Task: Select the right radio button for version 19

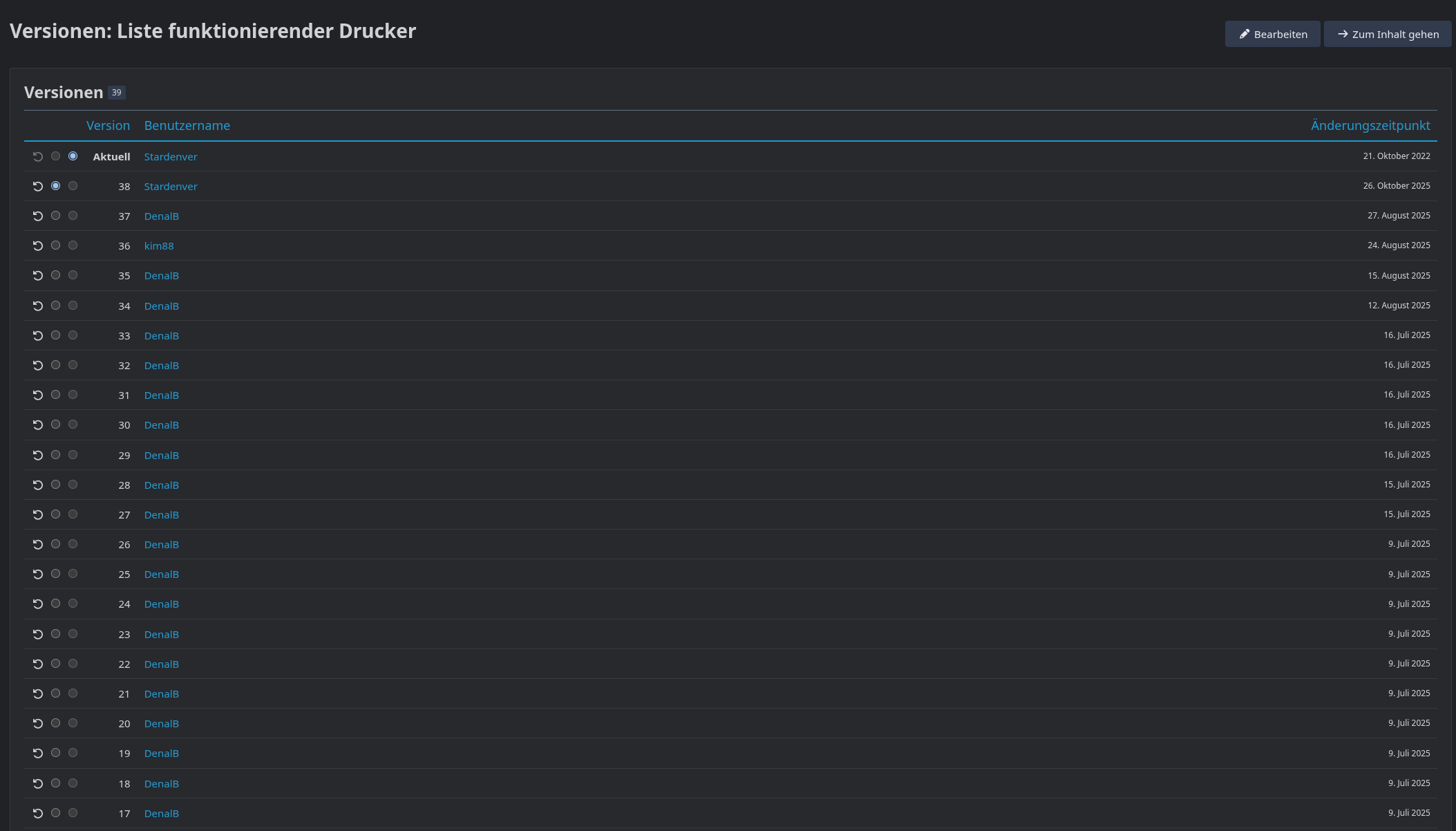Action: 73,753
